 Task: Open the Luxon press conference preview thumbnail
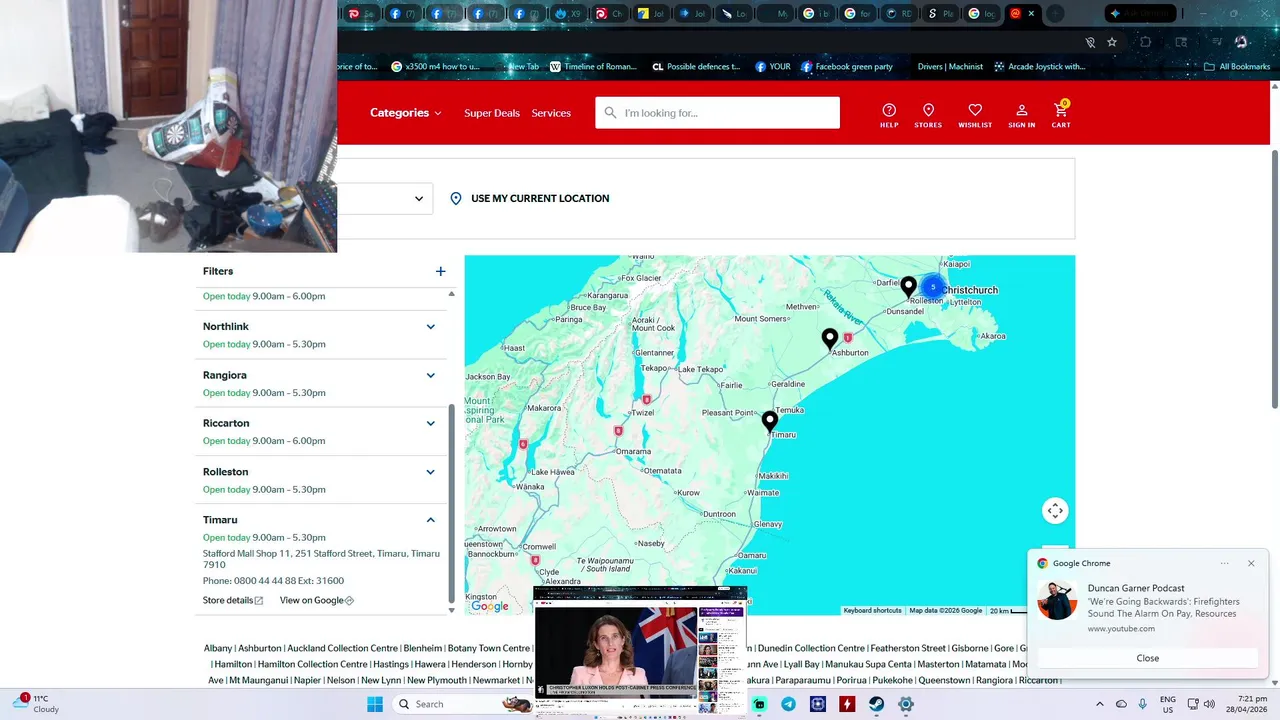(x=640, y=651)
